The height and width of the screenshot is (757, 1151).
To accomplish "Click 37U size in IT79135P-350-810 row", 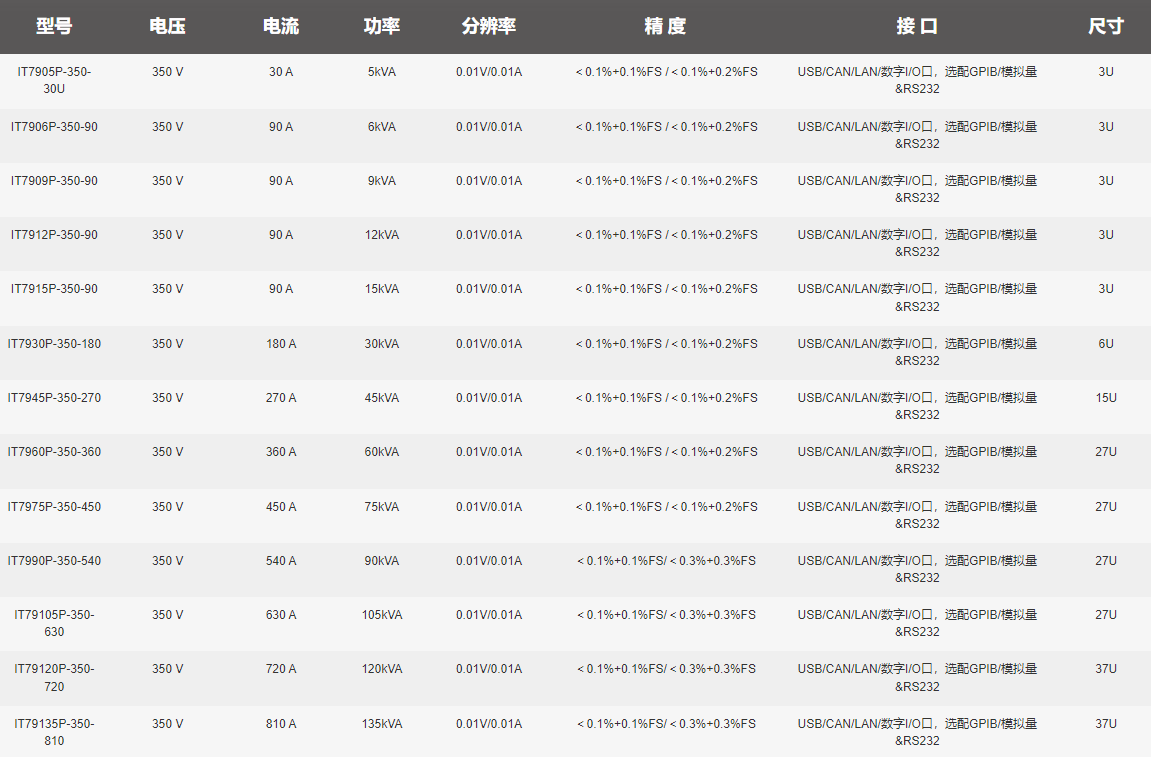I will tap(1106, 724).
